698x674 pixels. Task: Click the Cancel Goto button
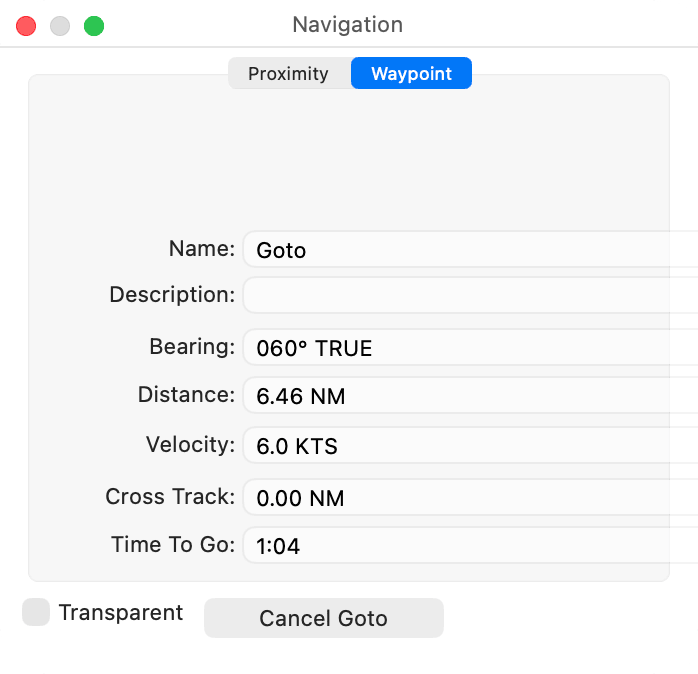(x=324, y=618)
